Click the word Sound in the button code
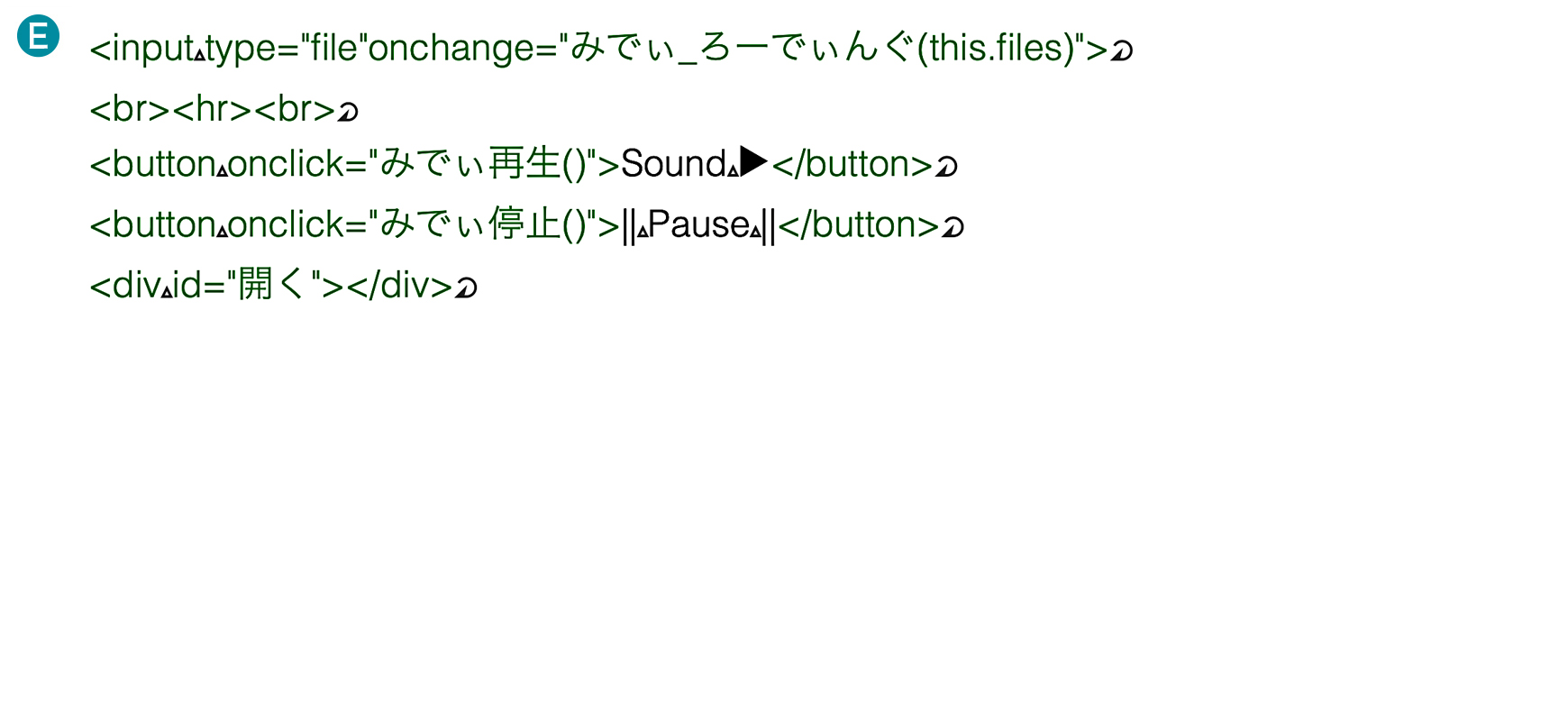 tap(674, 164)
